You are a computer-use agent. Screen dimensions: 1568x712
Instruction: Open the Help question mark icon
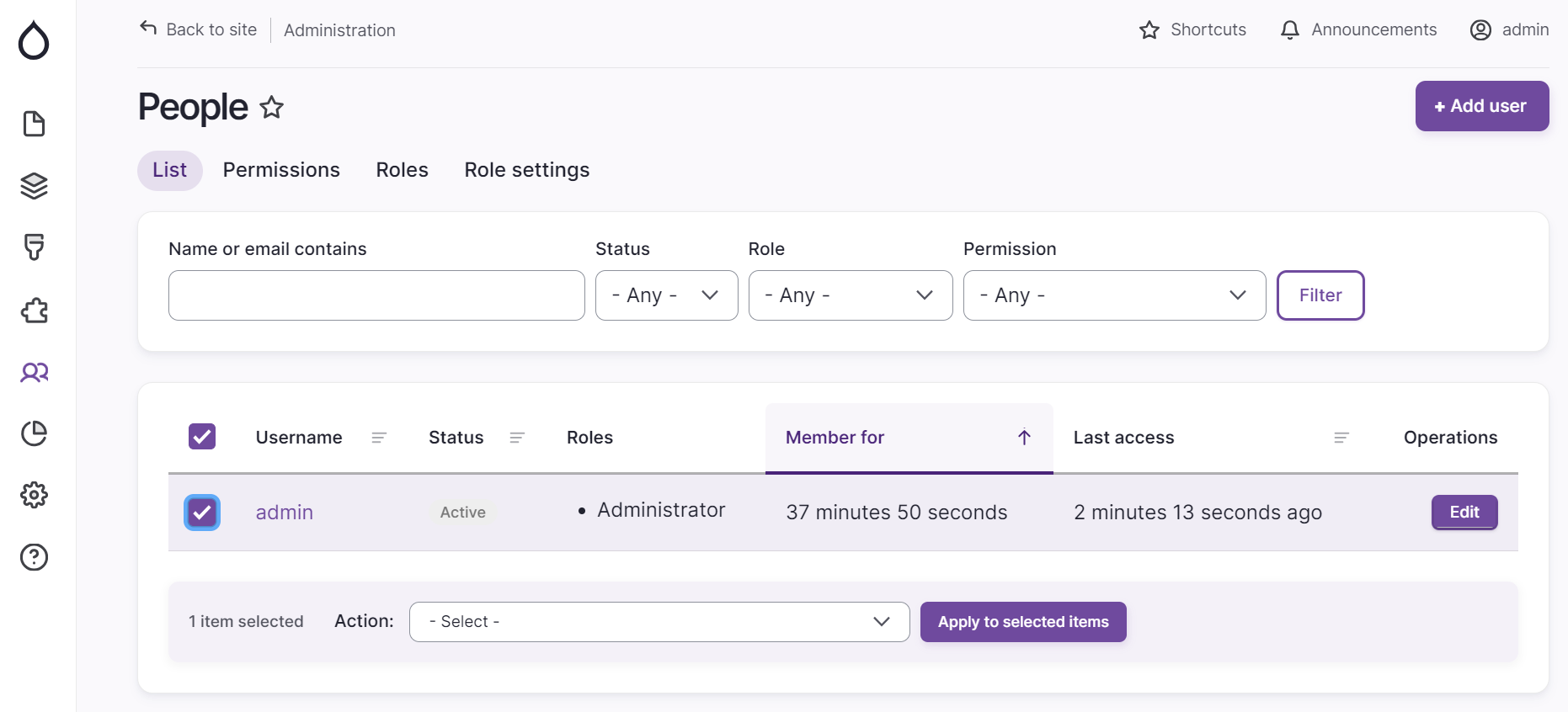coord(34,557)
